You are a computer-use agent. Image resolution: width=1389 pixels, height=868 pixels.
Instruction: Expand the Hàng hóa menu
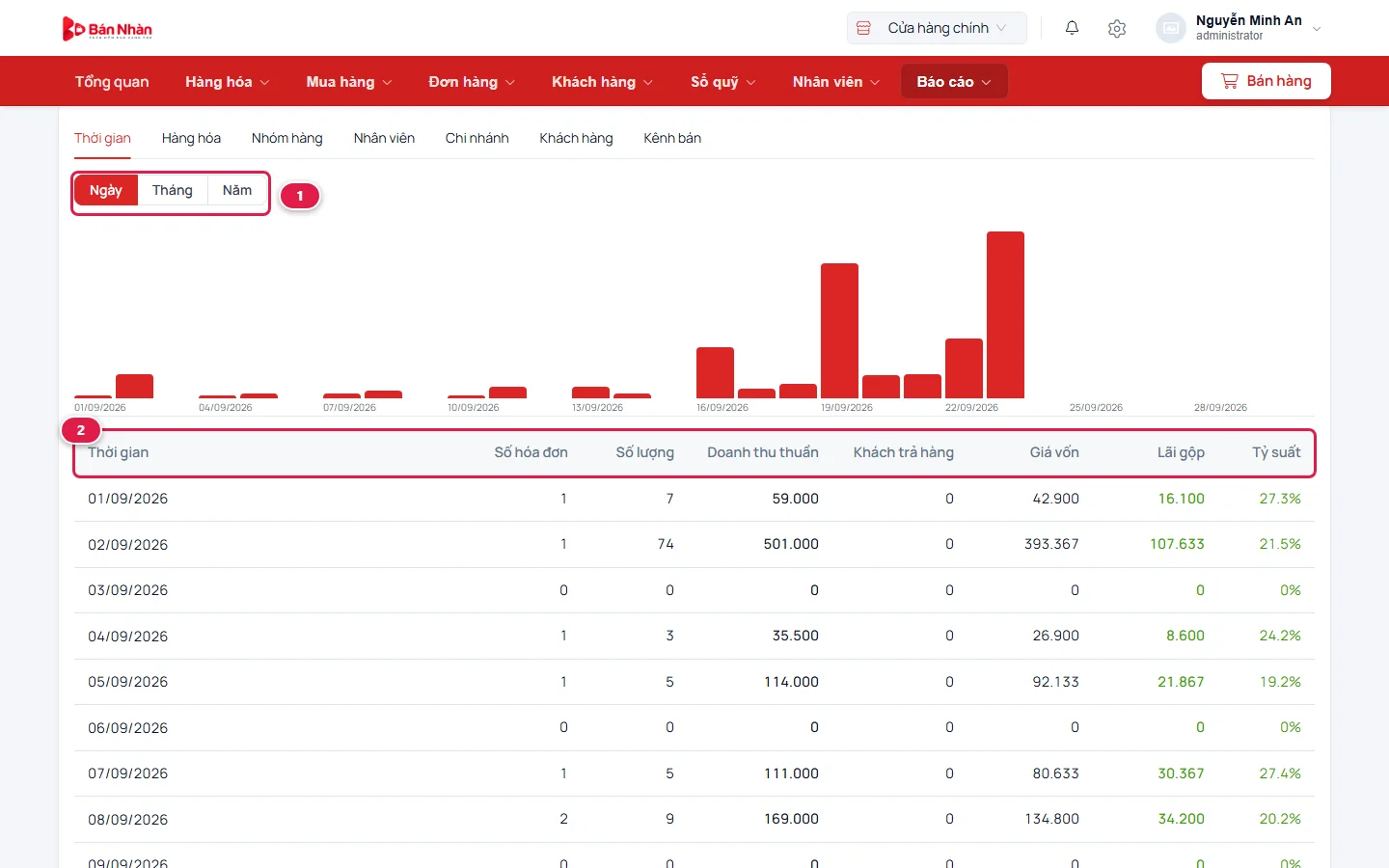point(228,82)
